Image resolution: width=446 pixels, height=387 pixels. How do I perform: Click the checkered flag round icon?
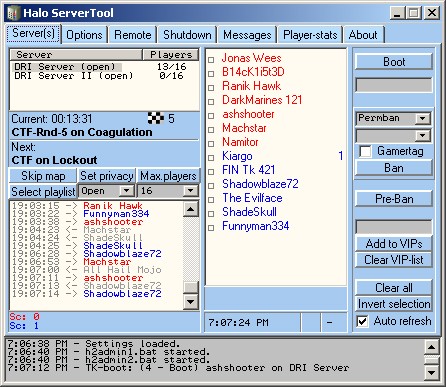click(156, 118)
